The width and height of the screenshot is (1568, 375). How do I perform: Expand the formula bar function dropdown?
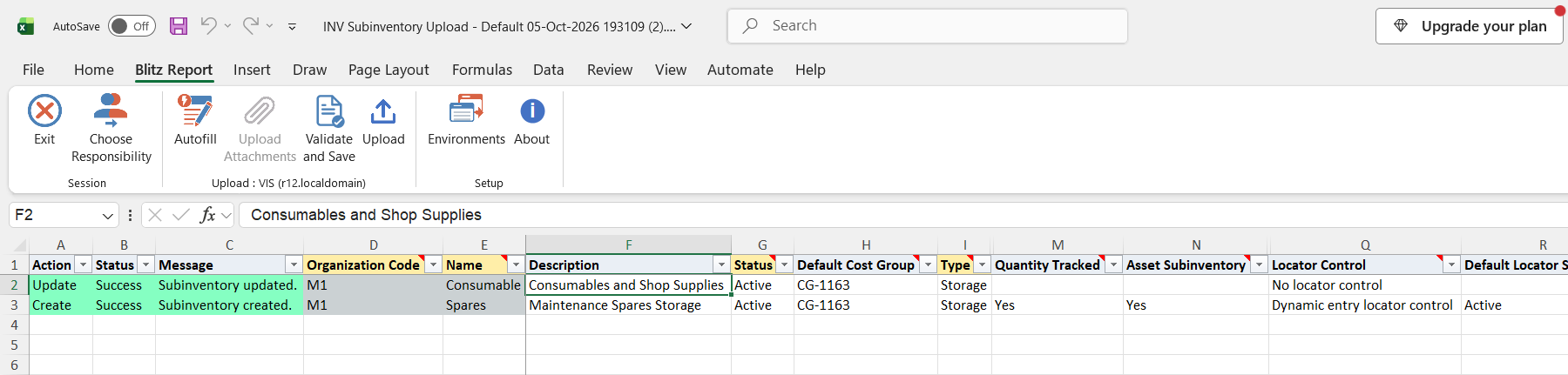click(x=226, y=215)
